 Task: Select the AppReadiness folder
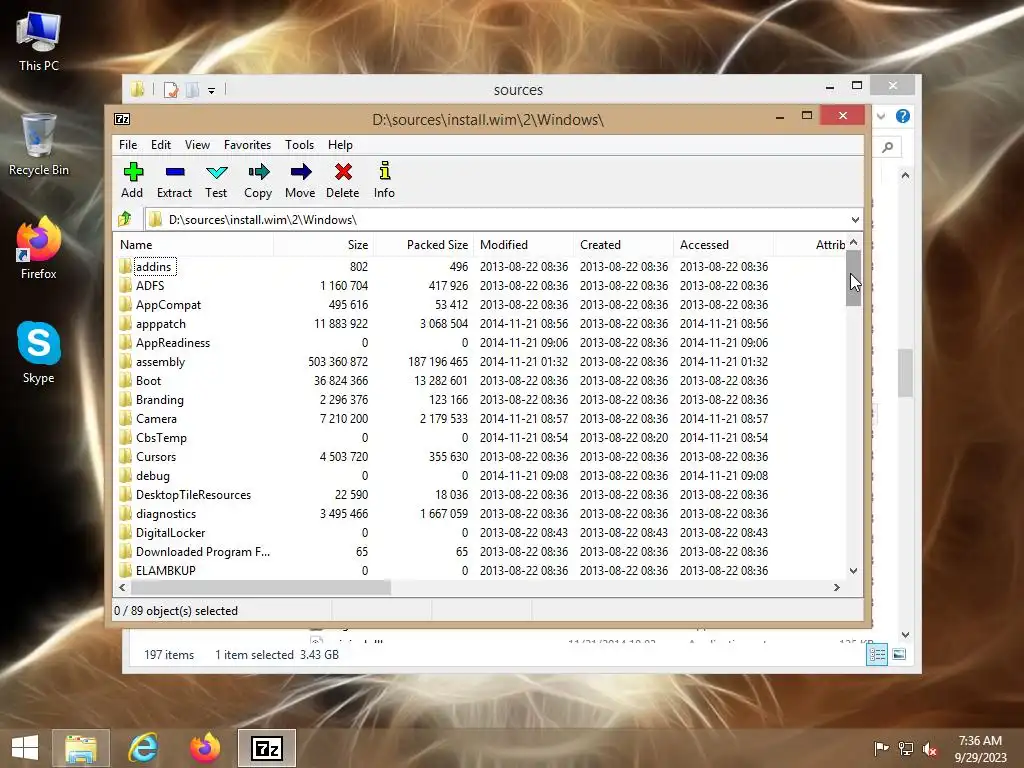(x=172, y=342)
